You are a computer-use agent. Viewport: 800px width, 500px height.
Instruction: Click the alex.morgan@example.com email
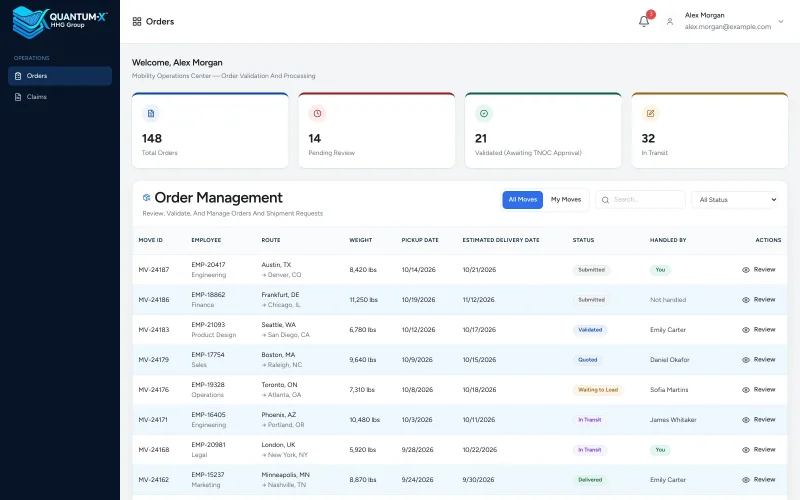(728, 27)
